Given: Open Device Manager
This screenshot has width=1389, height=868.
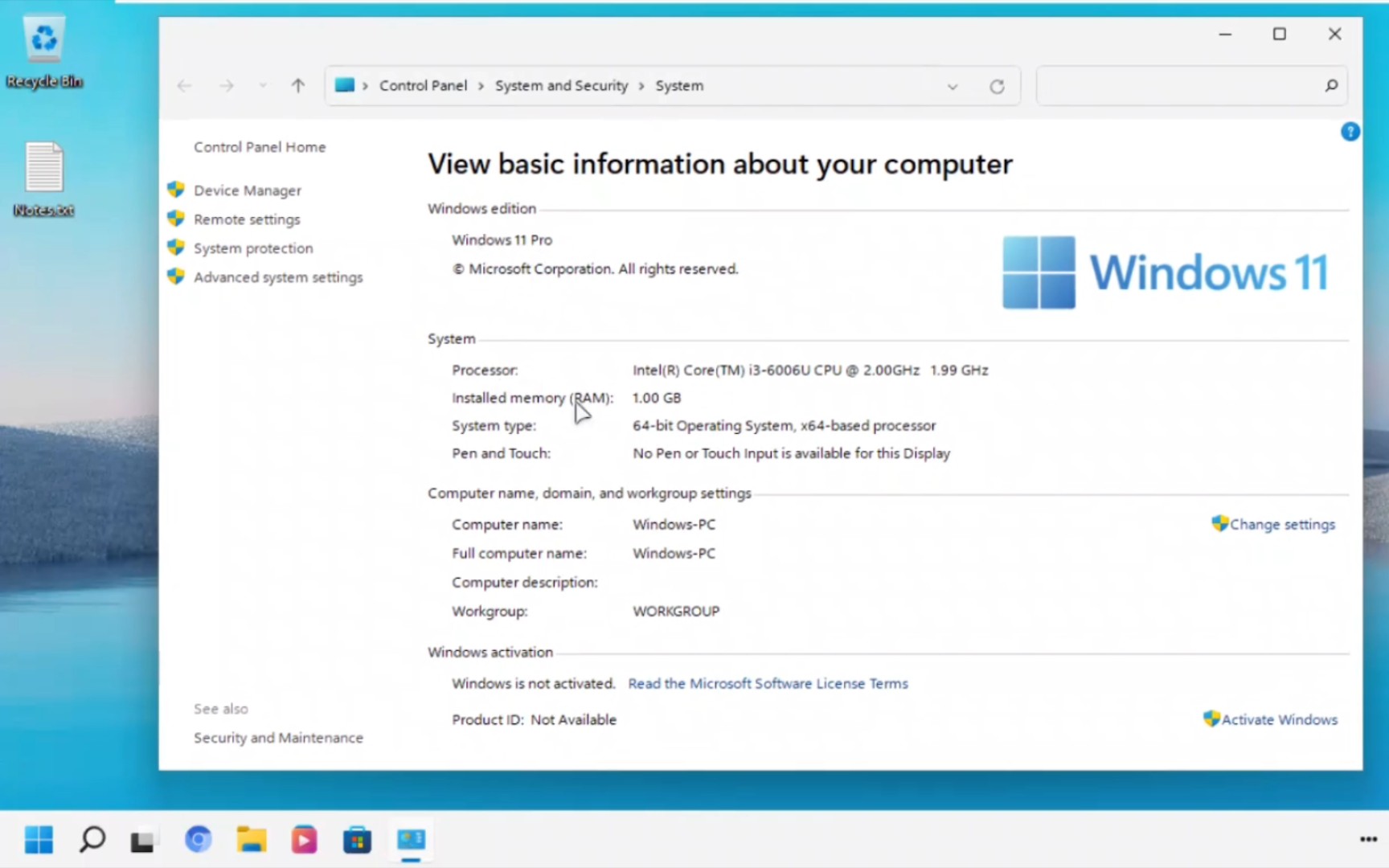Looking at the screenshot, I should 248,190.
